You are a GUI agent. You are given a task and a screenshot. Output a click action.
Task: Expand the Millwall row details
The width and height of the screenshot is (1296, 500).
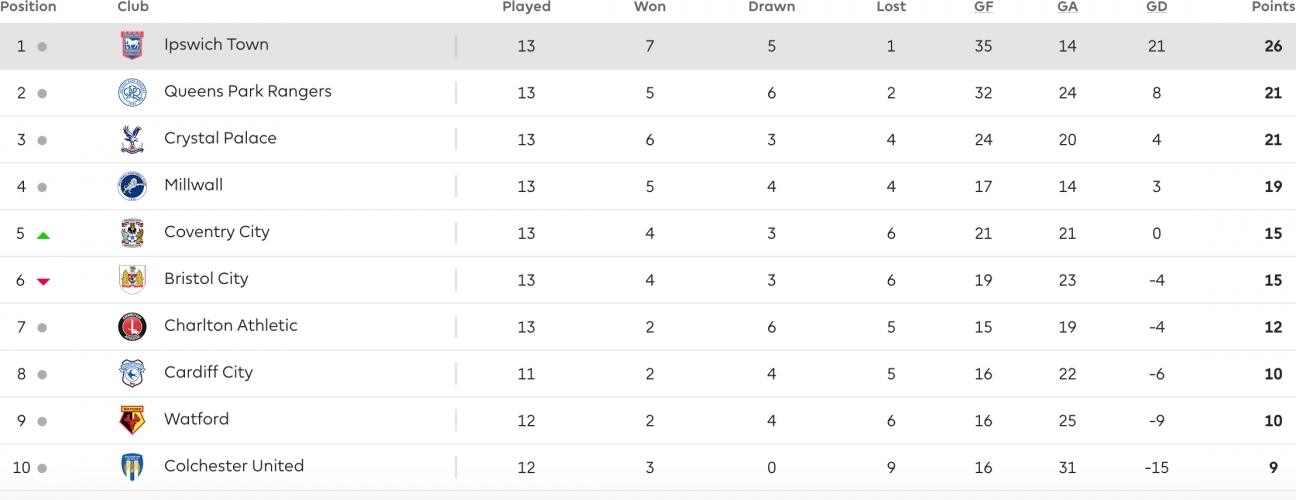(648, 186)
